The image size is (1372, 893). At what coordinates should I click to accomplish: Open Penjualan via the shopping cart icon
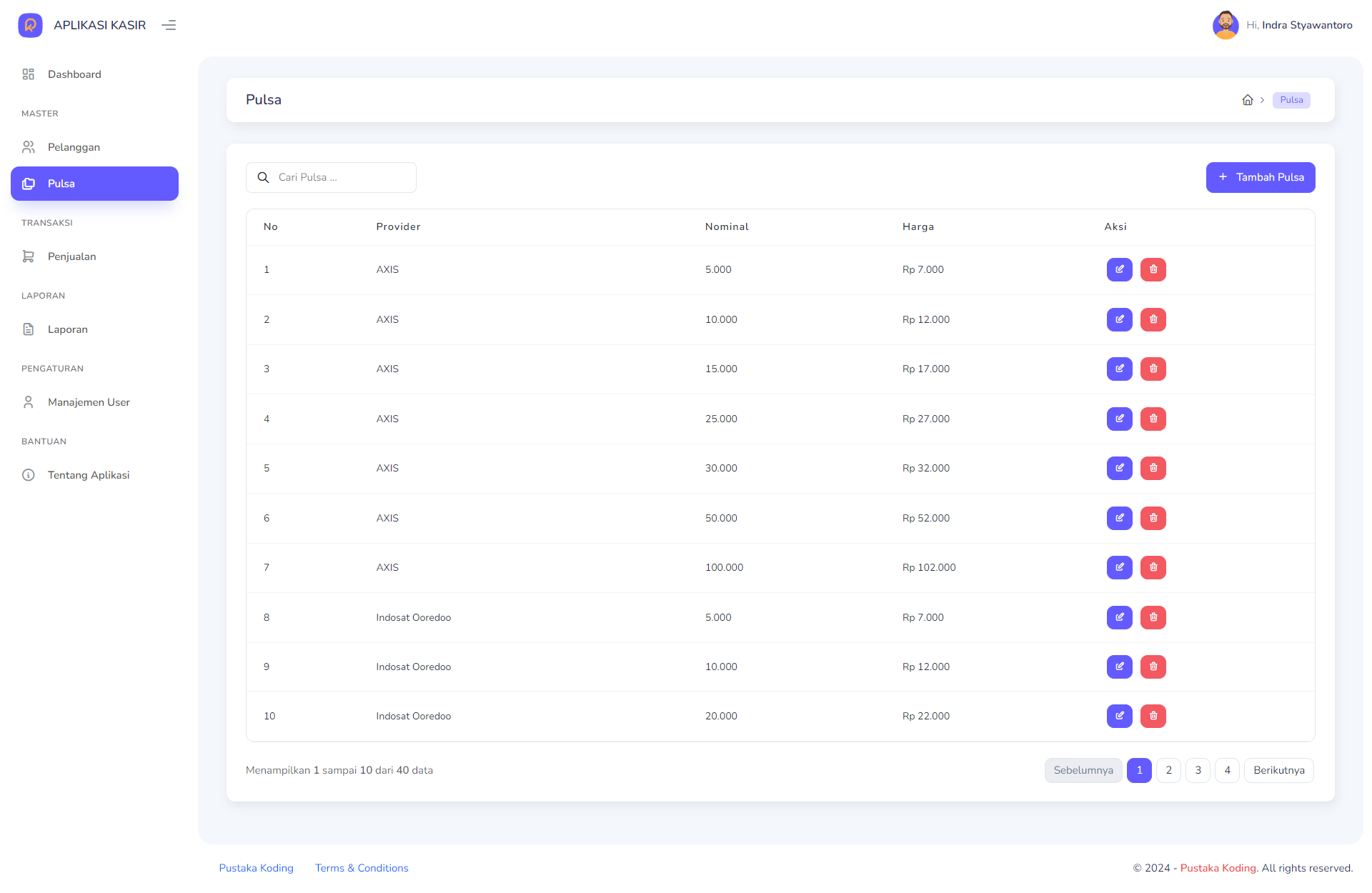coord(29,256)
